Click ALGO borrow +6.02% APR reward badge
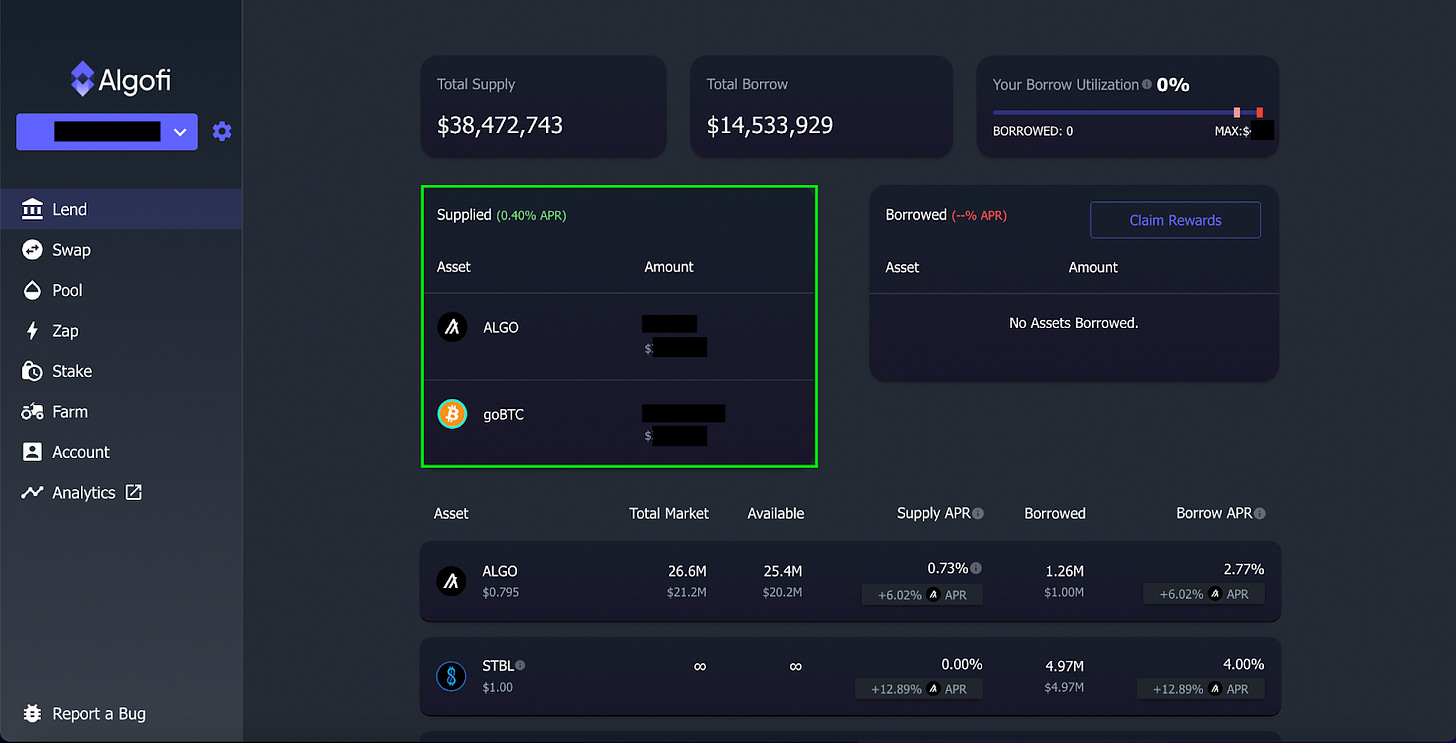The image size is (1456, 743). pos(1204,594)
